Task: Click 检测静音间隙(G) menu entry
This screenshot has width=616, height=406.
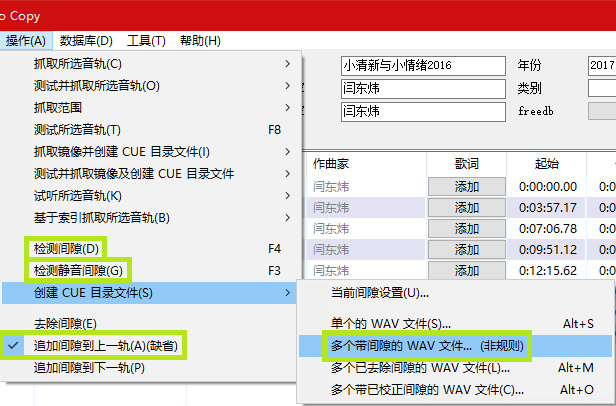Action: click(78, 270)
